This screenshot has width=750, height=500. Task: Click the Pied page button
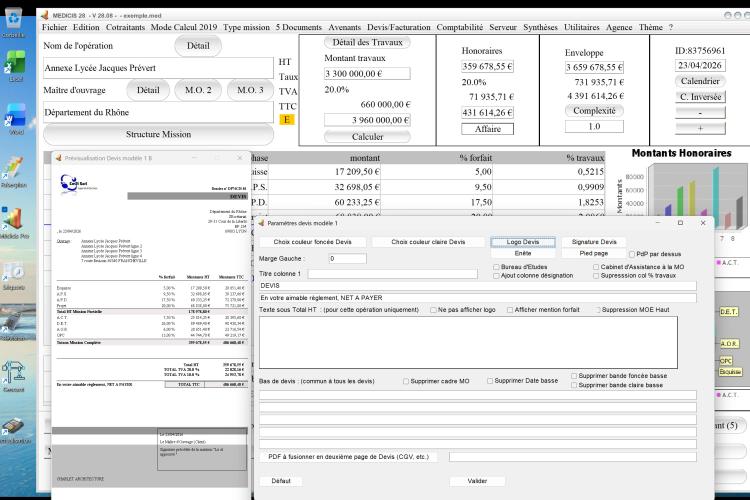click(594, 253)
